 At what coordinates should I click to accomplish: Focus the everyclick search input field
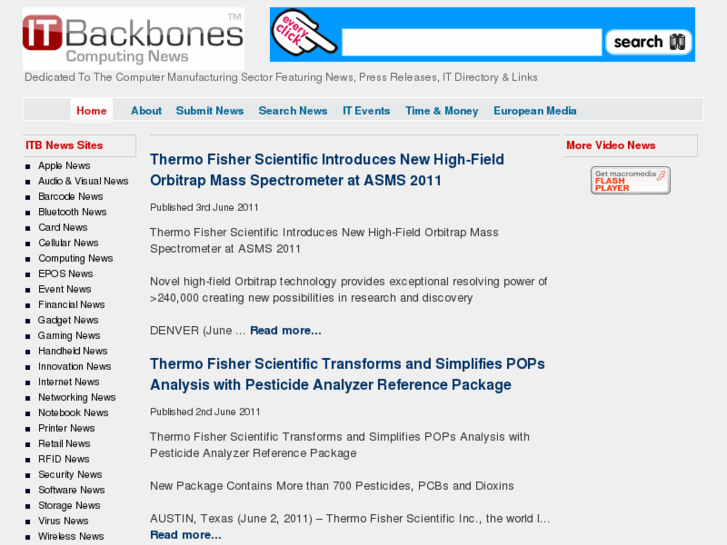click(x=472, y=42)
